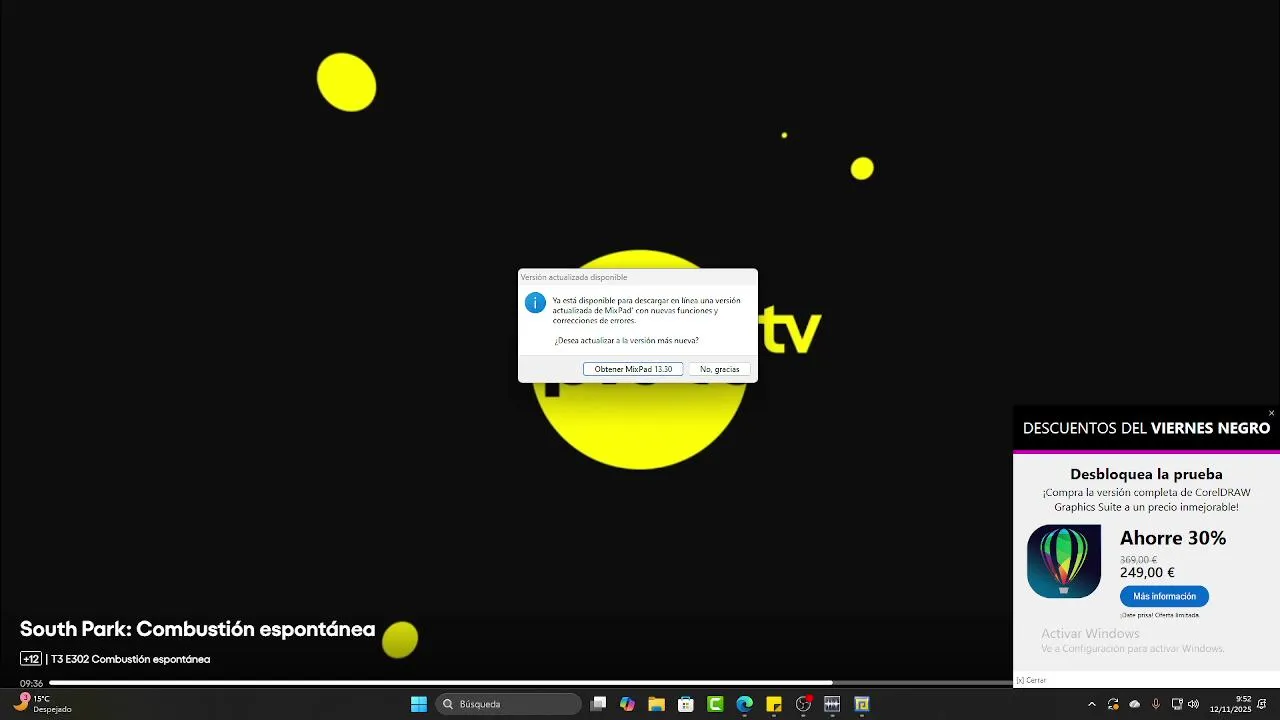1280x720 pixels.
Task: Open the green Camtasia taskbar icon
Action: point(715,704)
